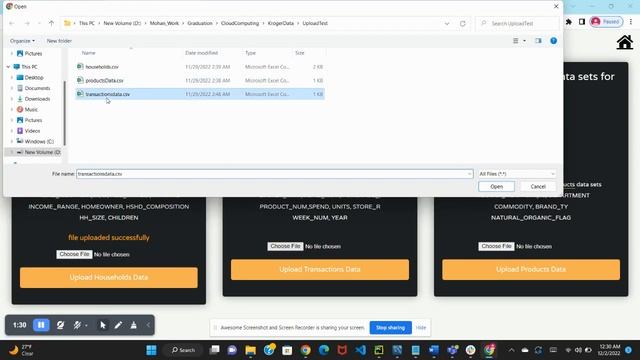Go back in the Open dialog
This screenshot has width=640, height=360.
pyautogui.click(x=12, y=23)
